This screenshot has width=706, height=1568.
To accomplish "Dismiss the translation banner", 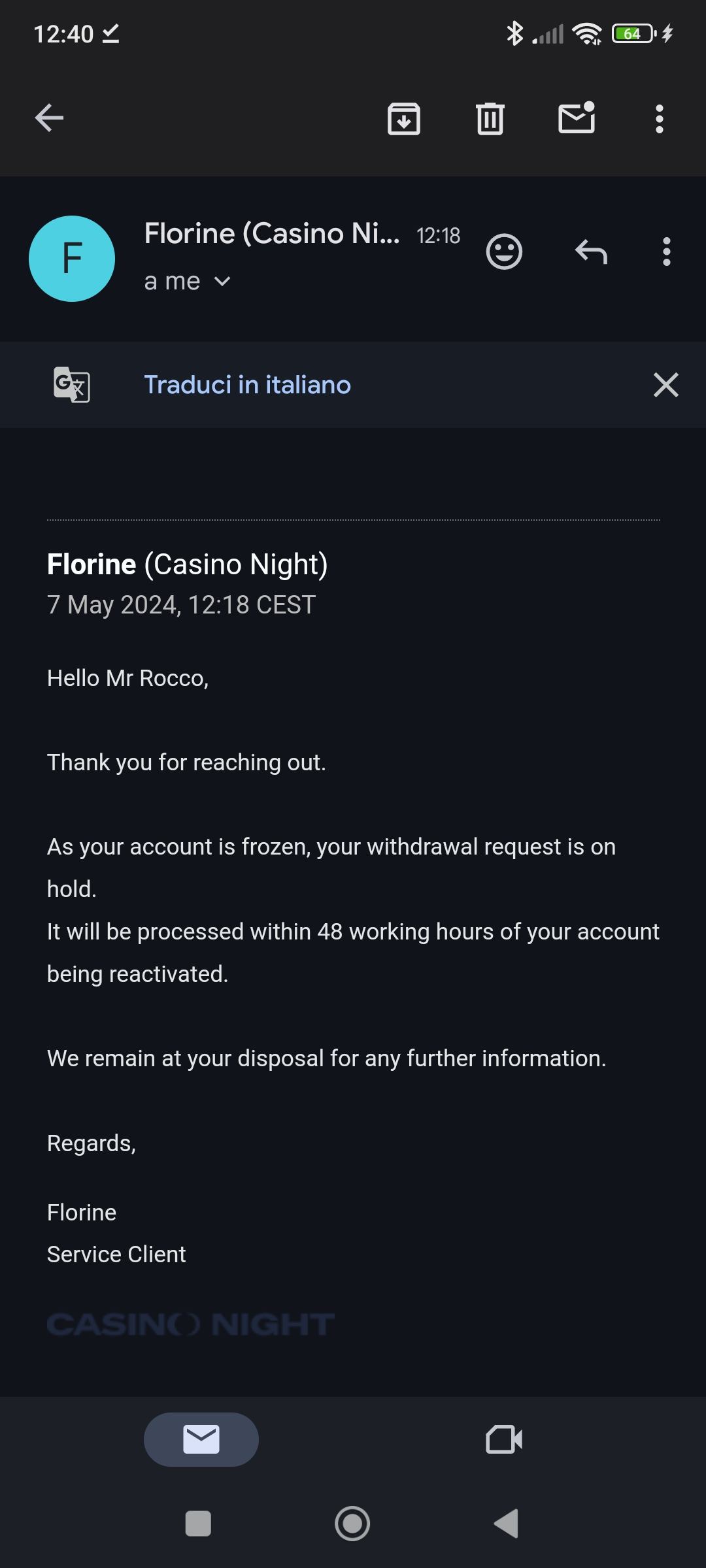I will (665, 385).
